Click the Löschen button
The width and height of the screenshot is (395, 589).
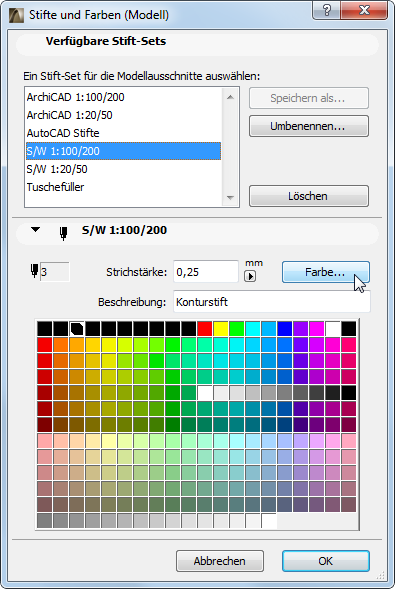pos(309,196)
